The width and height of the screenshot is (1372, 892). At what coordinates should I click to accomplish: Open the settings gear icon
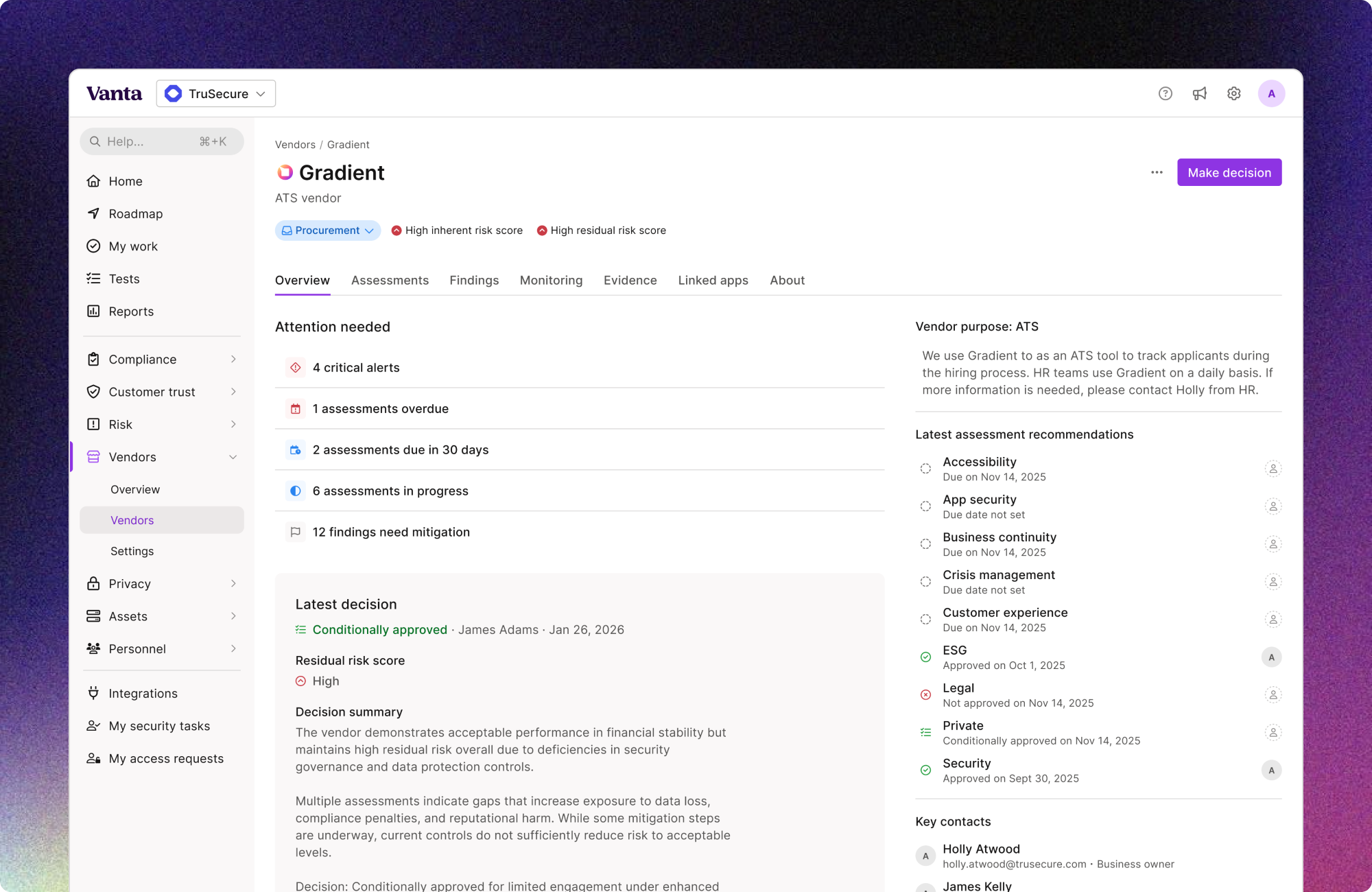click(1233, 94)
